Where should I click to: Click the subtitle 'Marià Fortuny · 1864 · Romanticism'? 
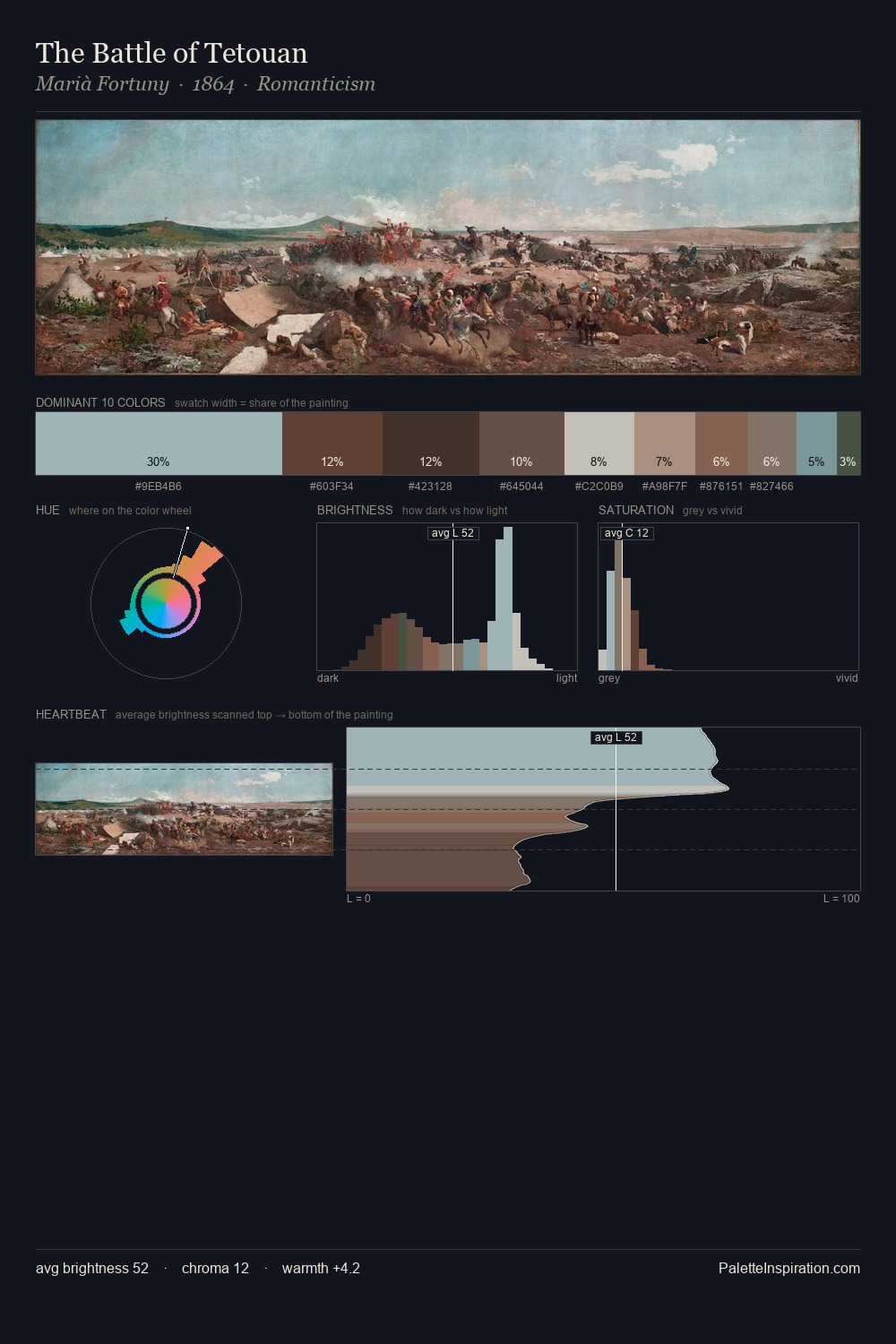[x=205, y=84]
